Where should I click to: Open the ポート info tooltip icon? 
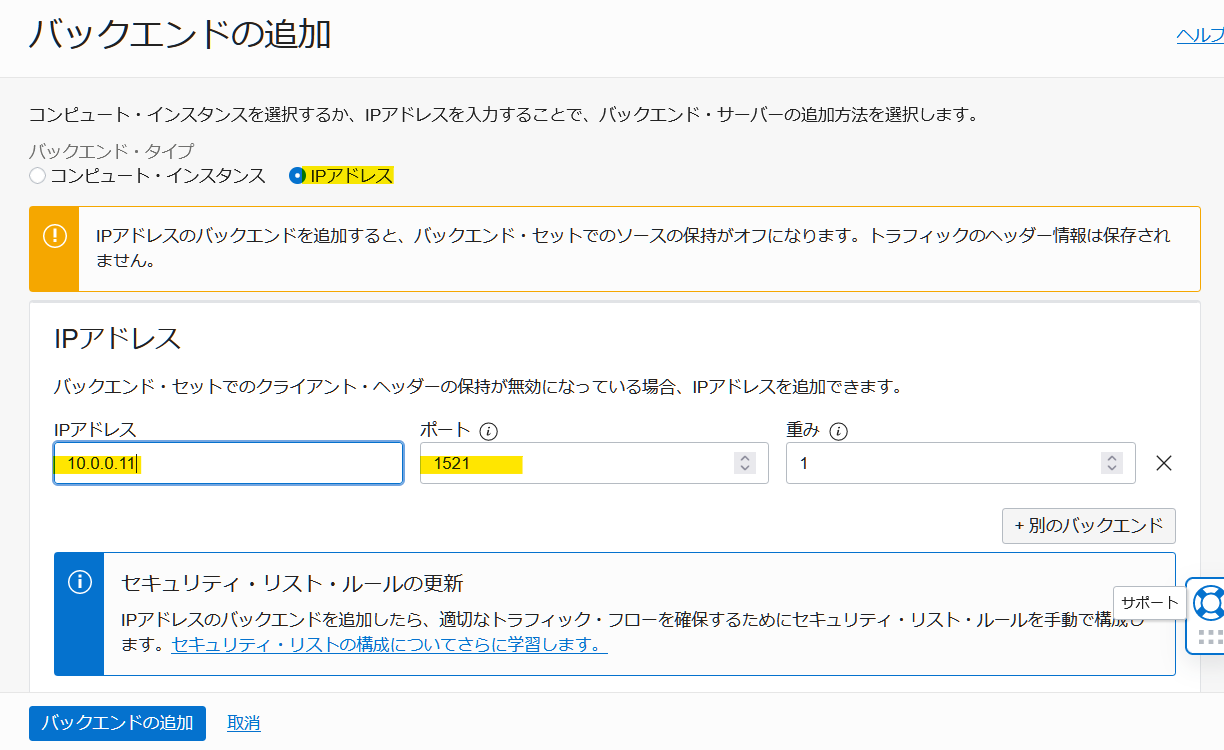(488, 431)
